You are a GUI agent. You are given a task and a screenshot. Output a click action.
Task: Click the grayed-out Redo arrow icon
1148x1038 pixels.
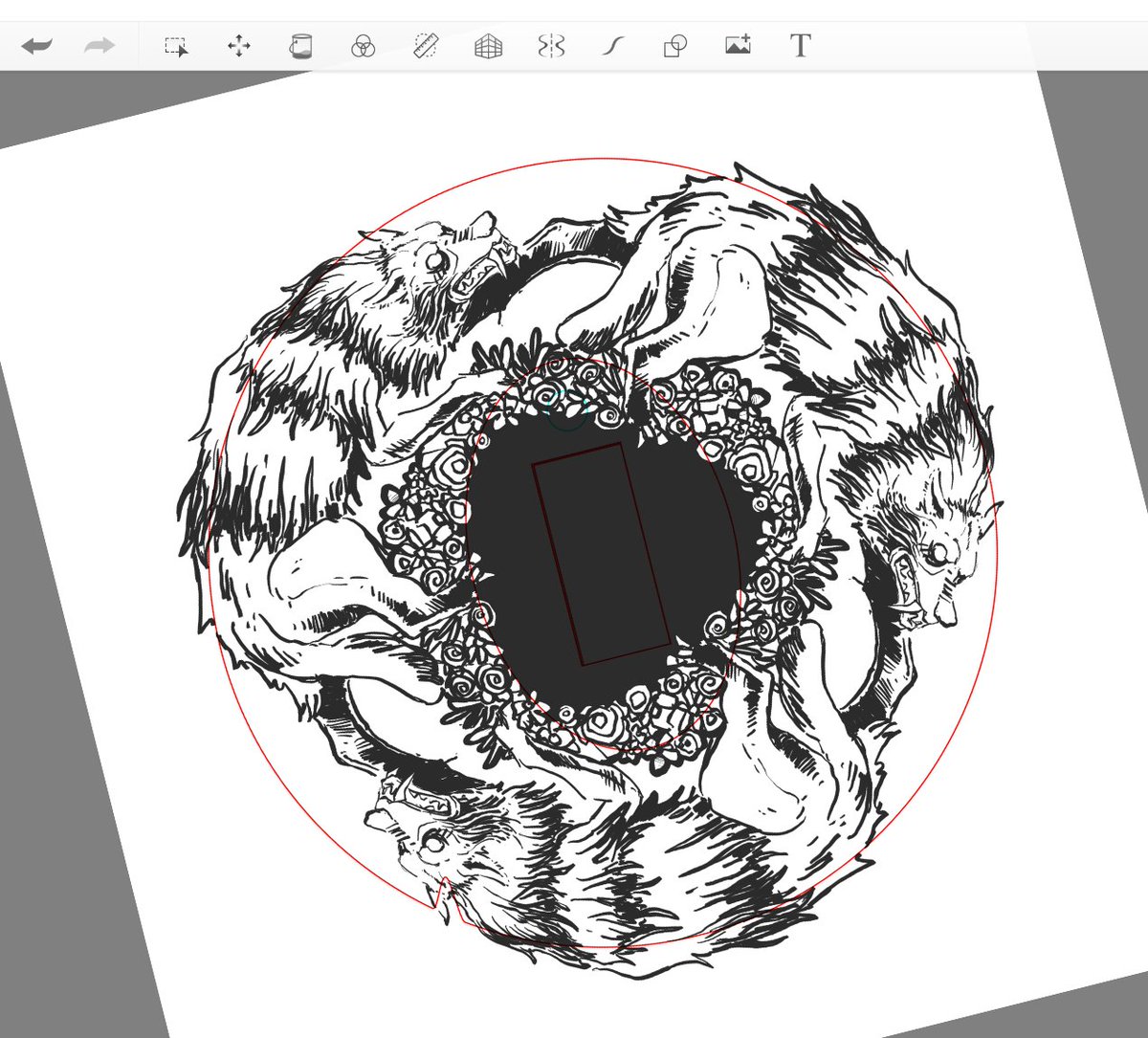(99, 46)
